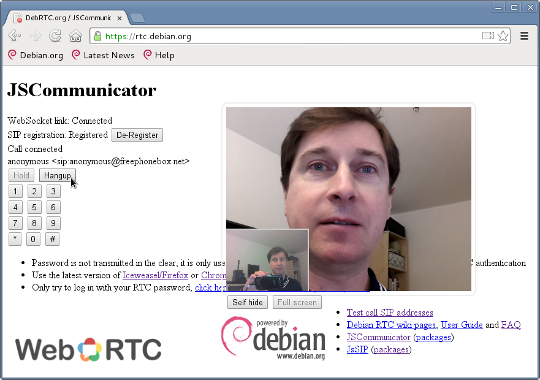Click the Debian swirl icon beside Latest News

(x=76, y=55)
